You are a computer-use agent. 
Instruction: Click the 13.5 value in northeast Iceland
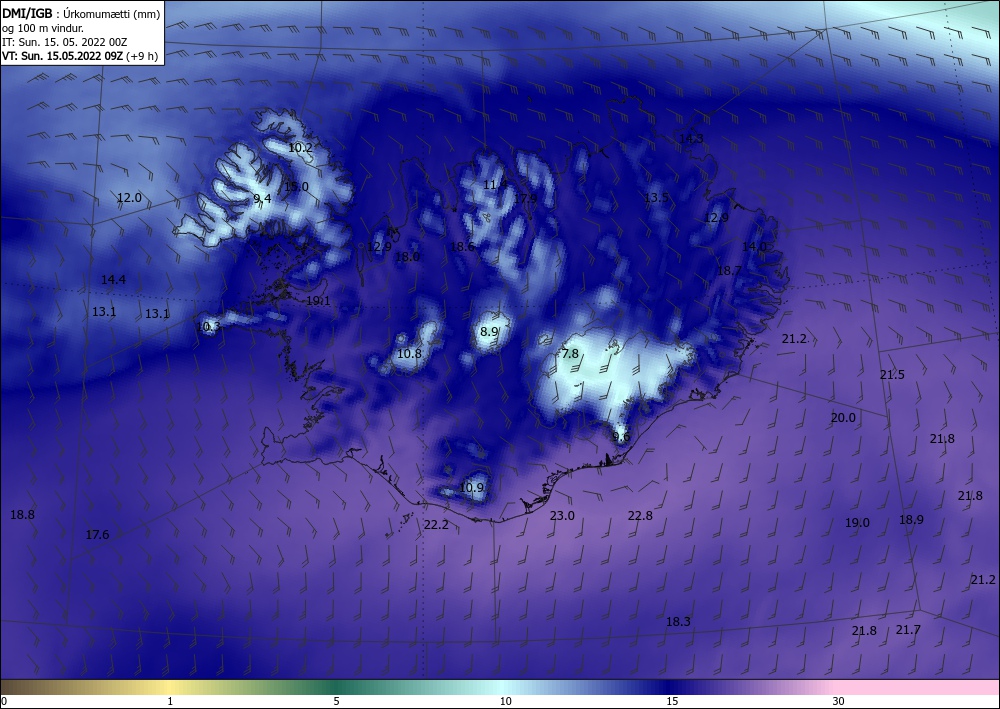(656, 198)
